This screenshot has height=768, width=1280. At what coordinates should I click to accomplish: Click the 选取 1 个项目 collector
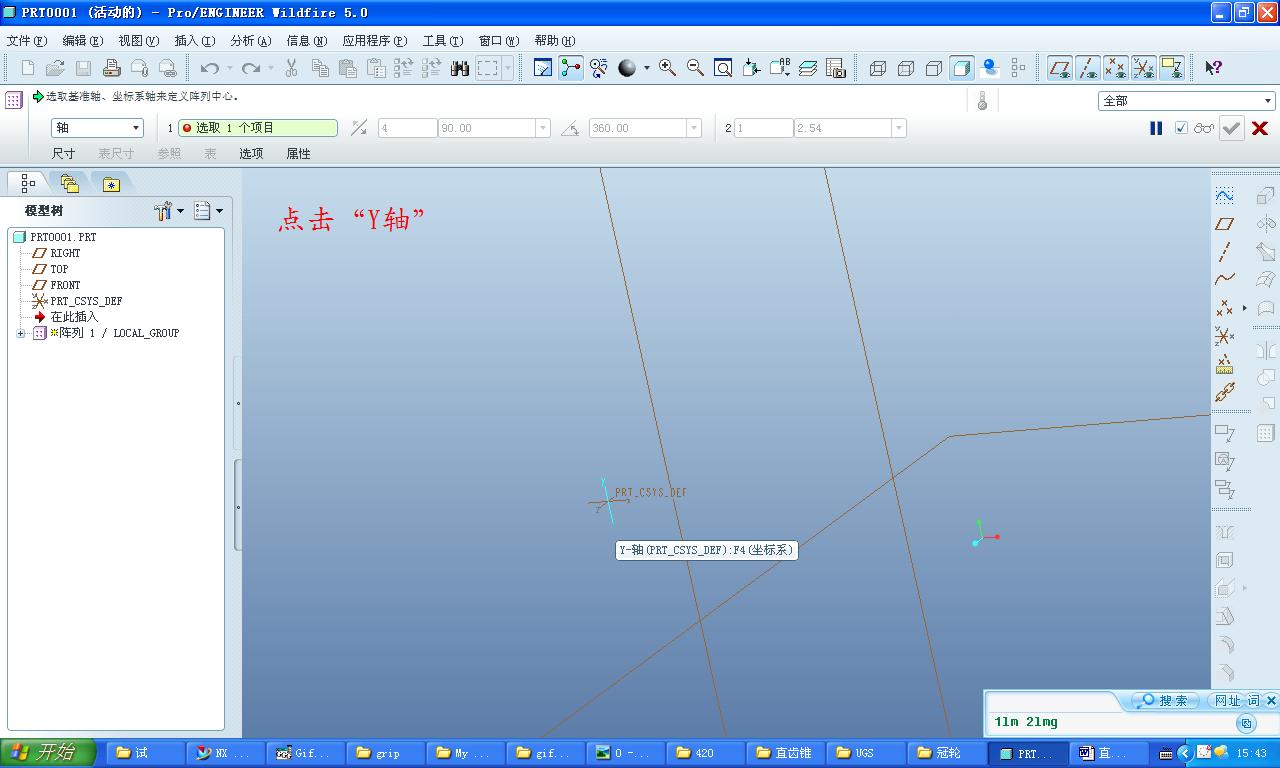click(x=258, y=128)
